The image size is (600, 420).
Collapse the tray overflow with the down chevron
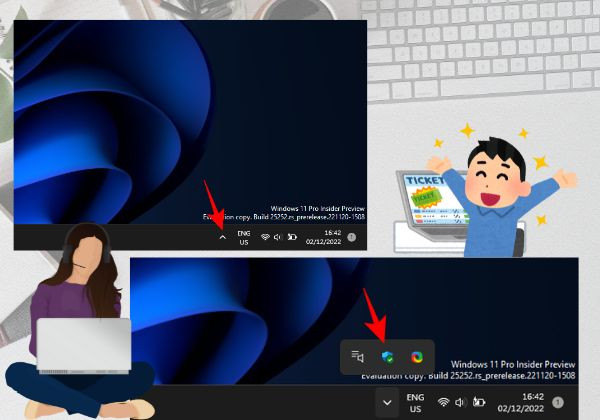point(387,402)
